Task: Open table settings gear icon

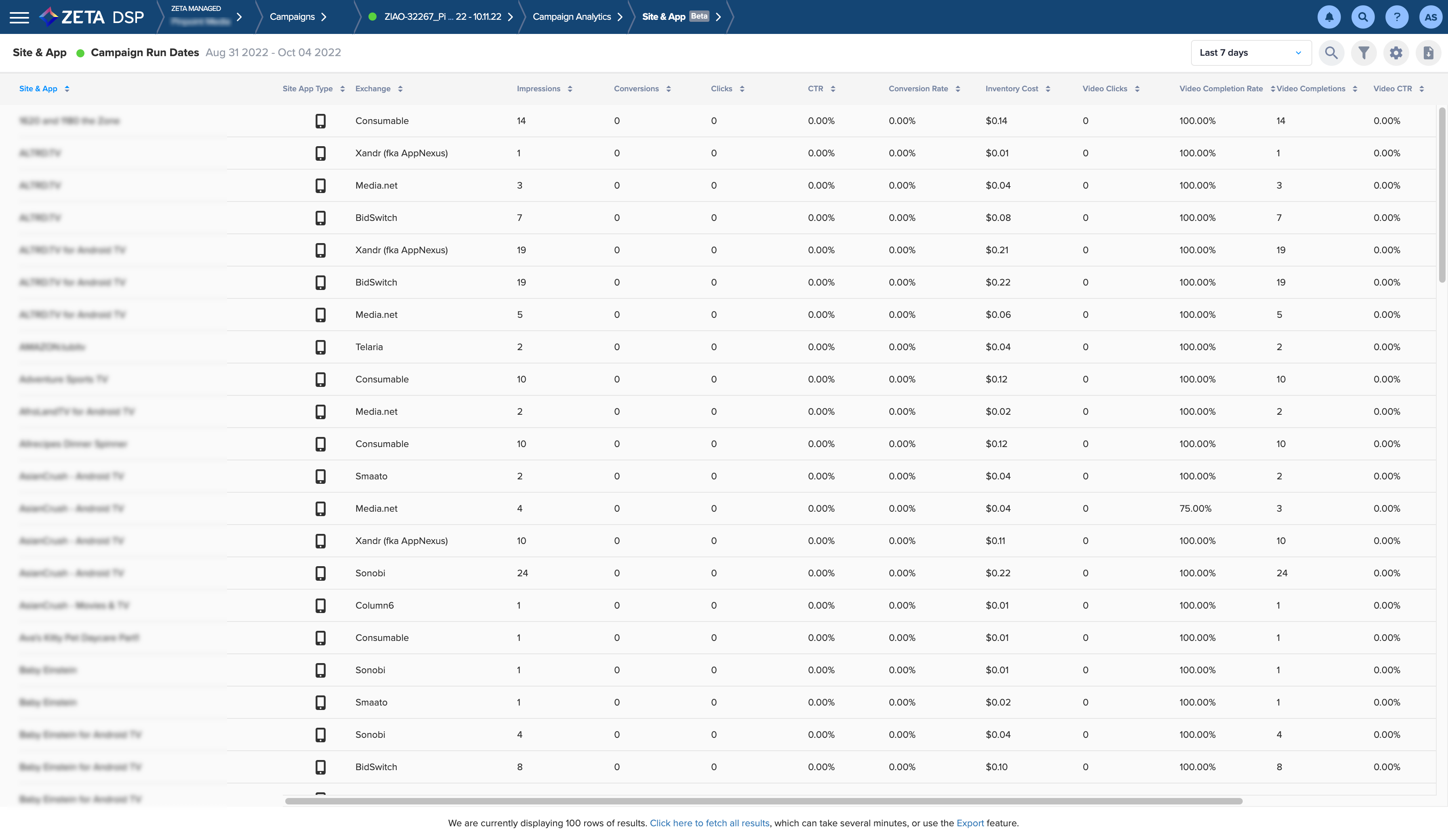Action: point(1396,53)
